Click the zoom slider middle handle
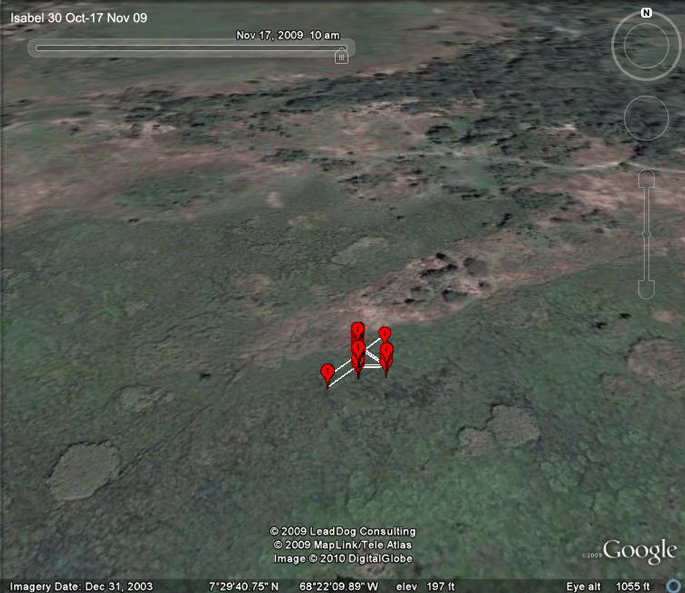 pos(647,235)
